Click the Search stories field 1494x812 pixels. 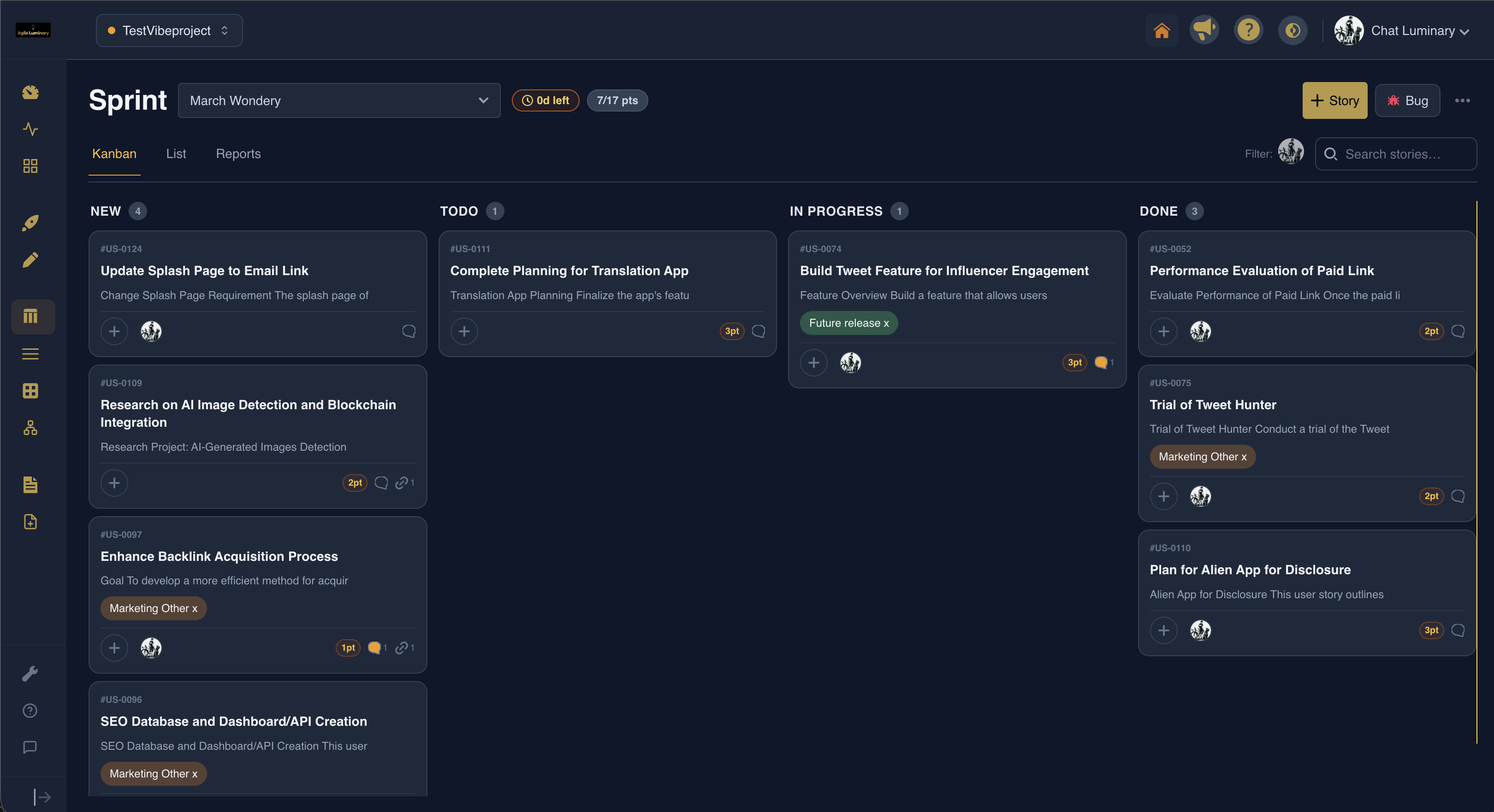[x=1396, y=154]
